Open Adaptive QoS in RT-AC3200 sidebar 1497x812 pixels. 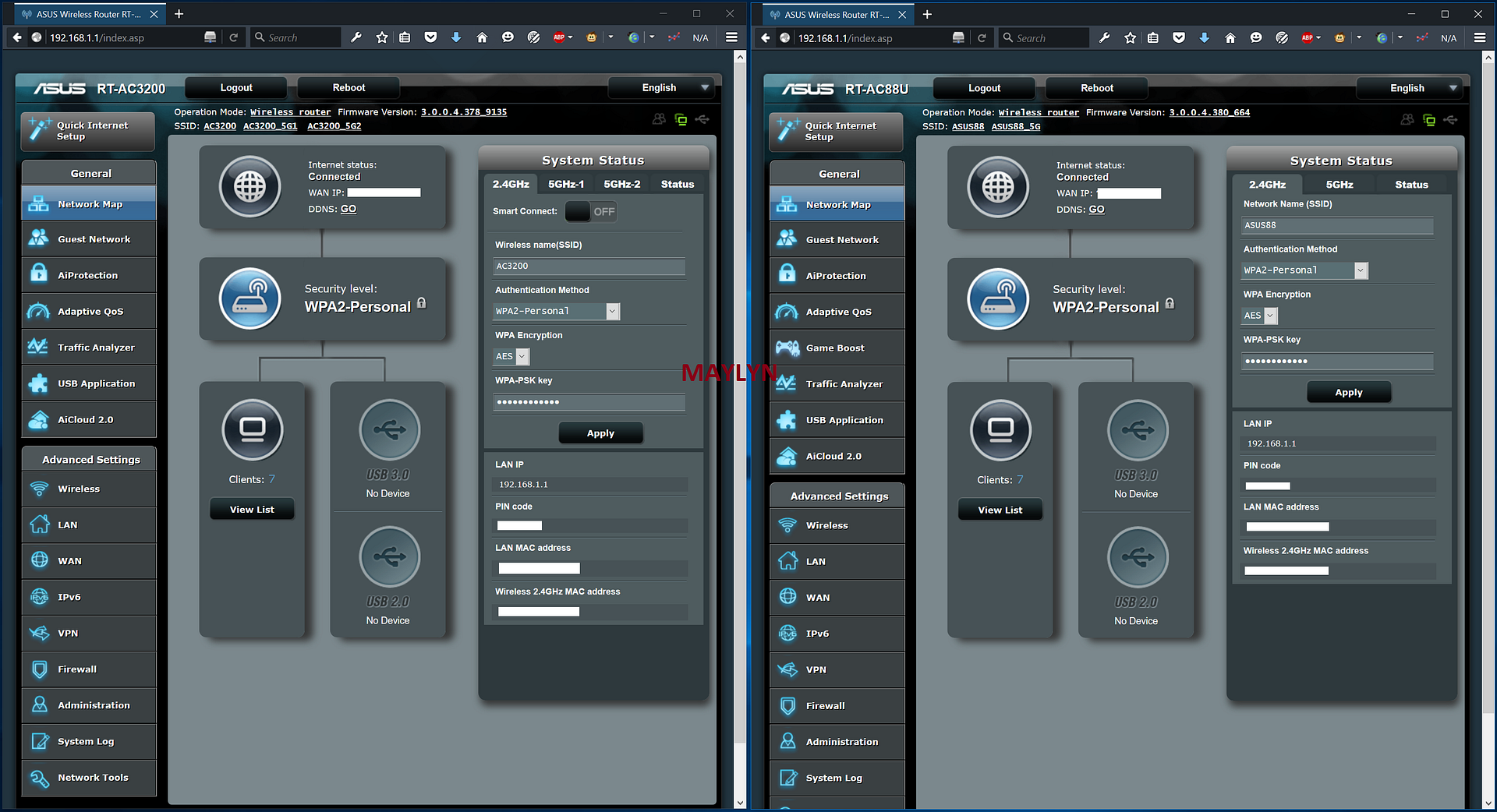pos(89,311)
